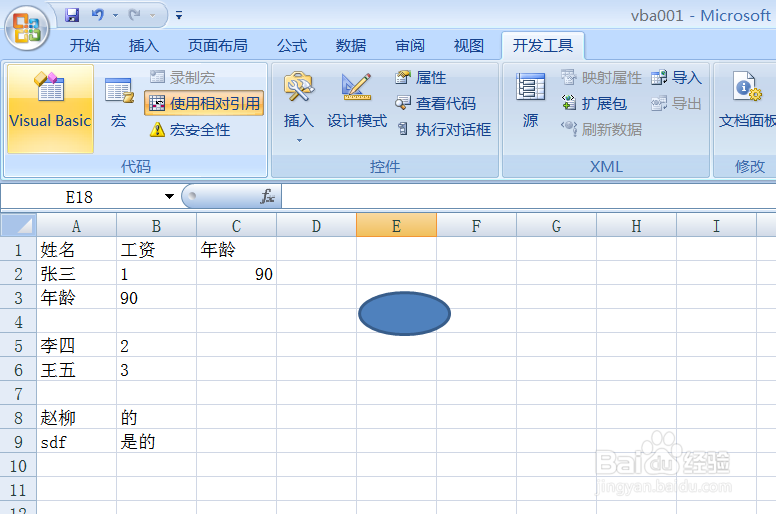The image size is (776, 514).
Task: Open the XML Source (源) pane
Action: coord(530,101)
